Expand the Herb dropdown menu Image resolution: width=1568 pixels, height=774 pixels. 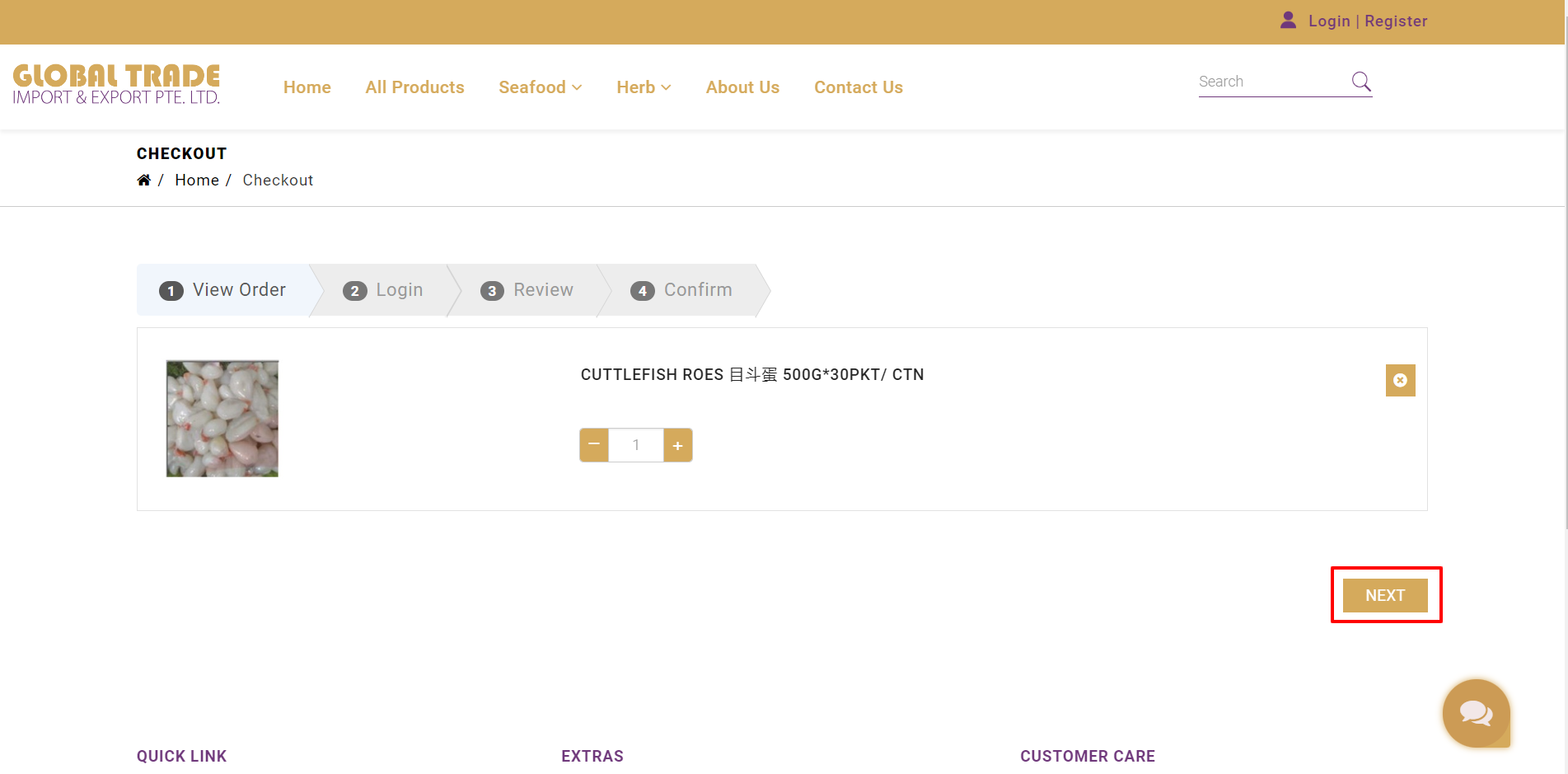tap(643, 87)
